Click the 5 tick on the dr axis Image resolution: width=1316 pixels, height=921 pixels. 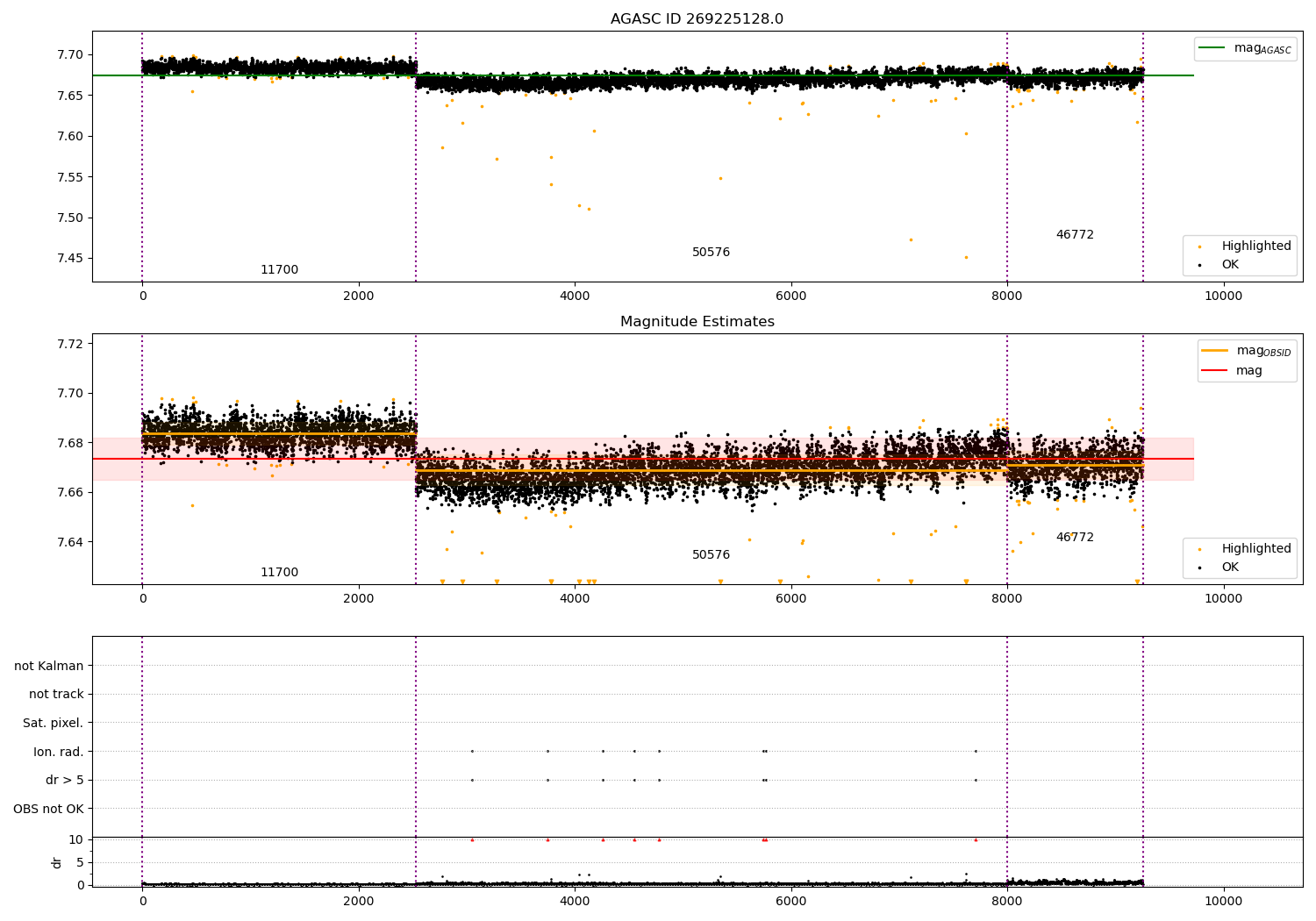point(81,863)
